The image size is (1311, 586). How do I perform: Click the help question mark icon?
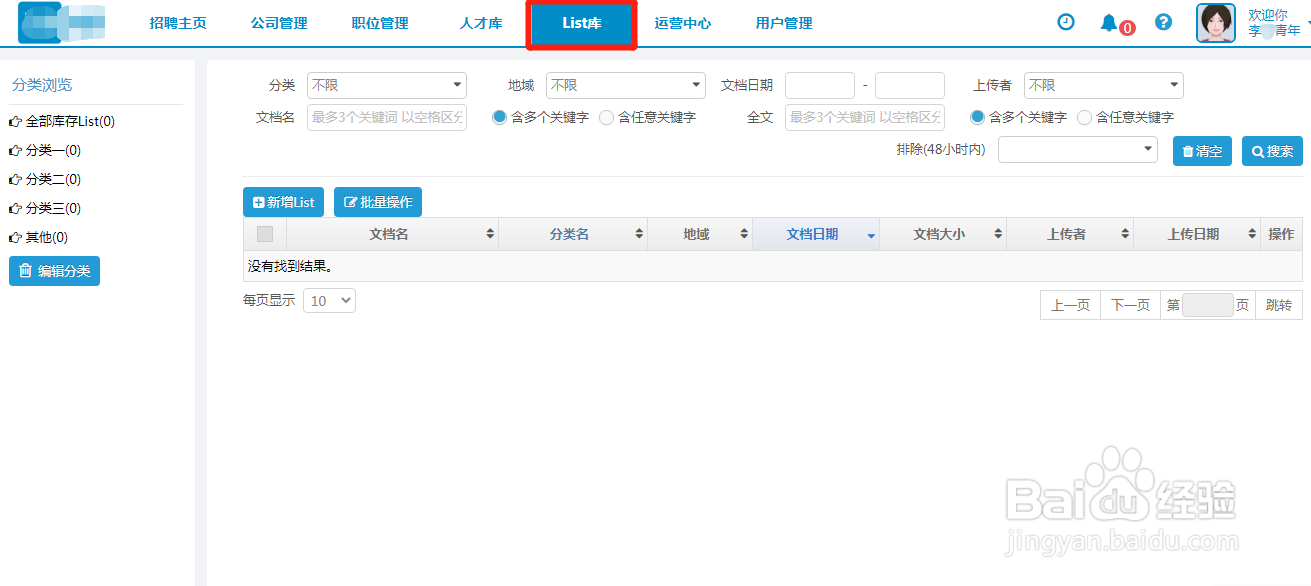pyautogui.click(x=1162, y=21)
